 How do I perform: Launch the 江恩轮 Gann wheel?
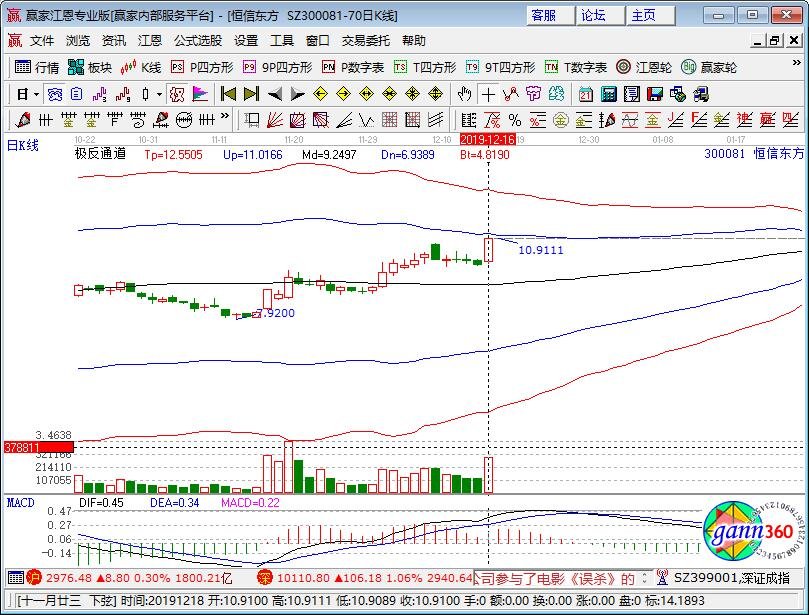[644, 67]
